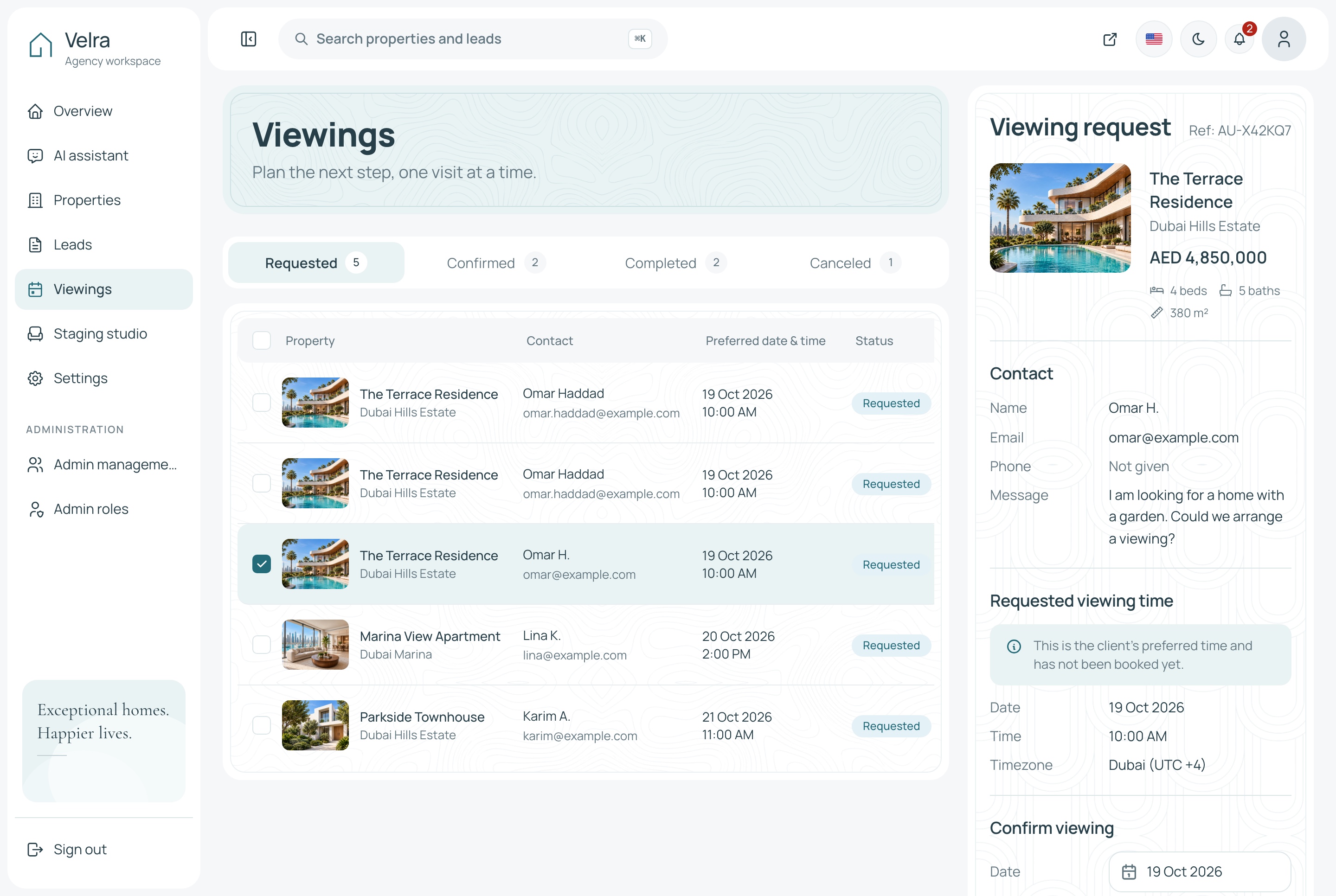Screen dimensions: 1336x896
Task: Open Staging studio page
Action: click(104, 334)
